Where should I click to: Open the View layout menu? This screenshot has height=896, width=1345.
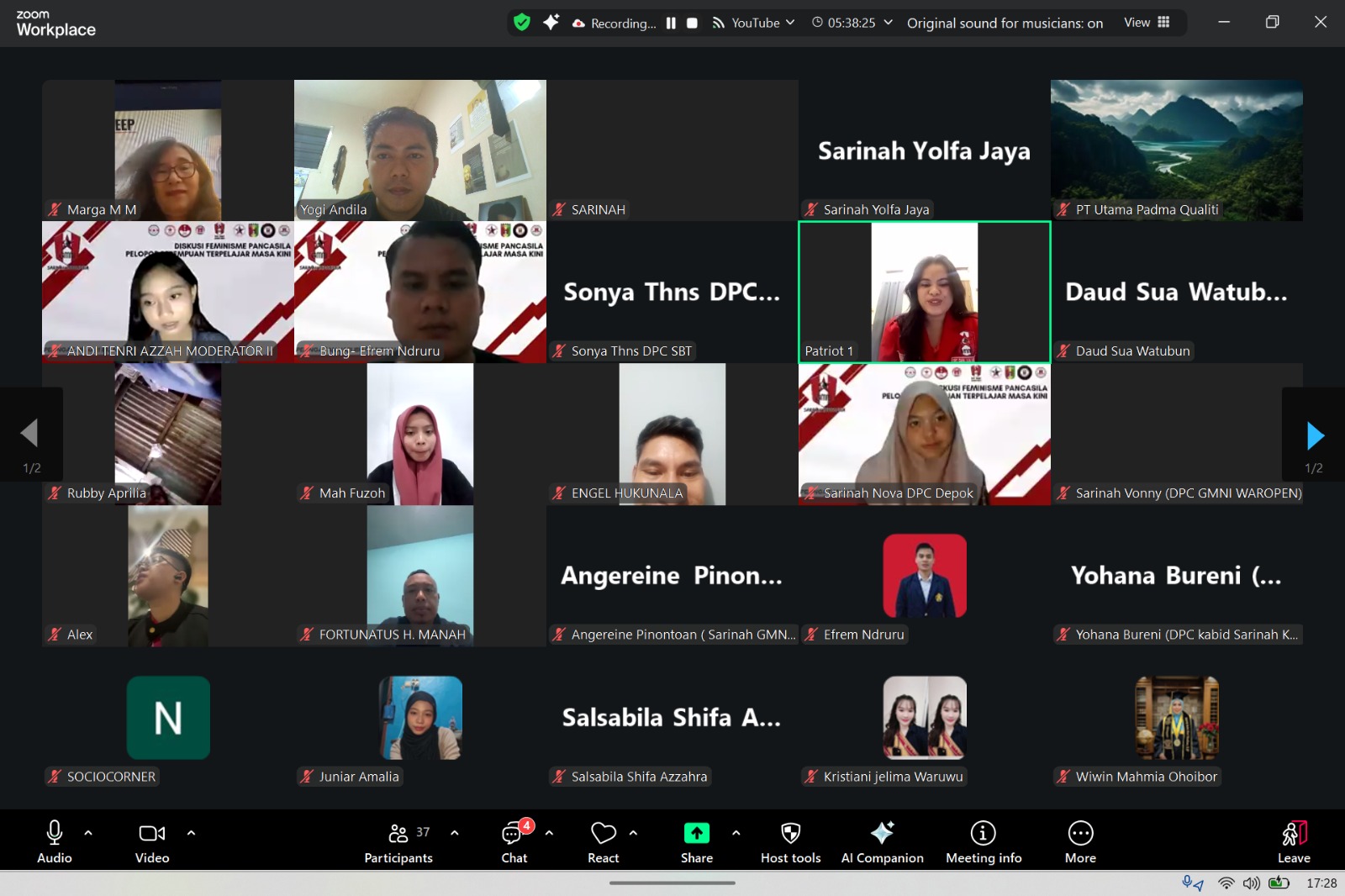[1147, 23]
